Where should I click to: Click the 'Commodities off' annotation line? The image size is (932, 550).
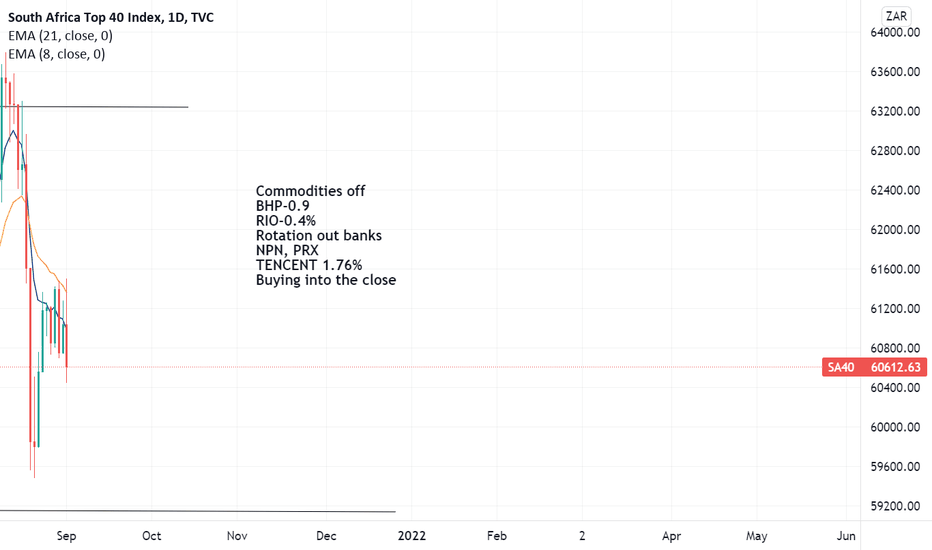(310, 191)
